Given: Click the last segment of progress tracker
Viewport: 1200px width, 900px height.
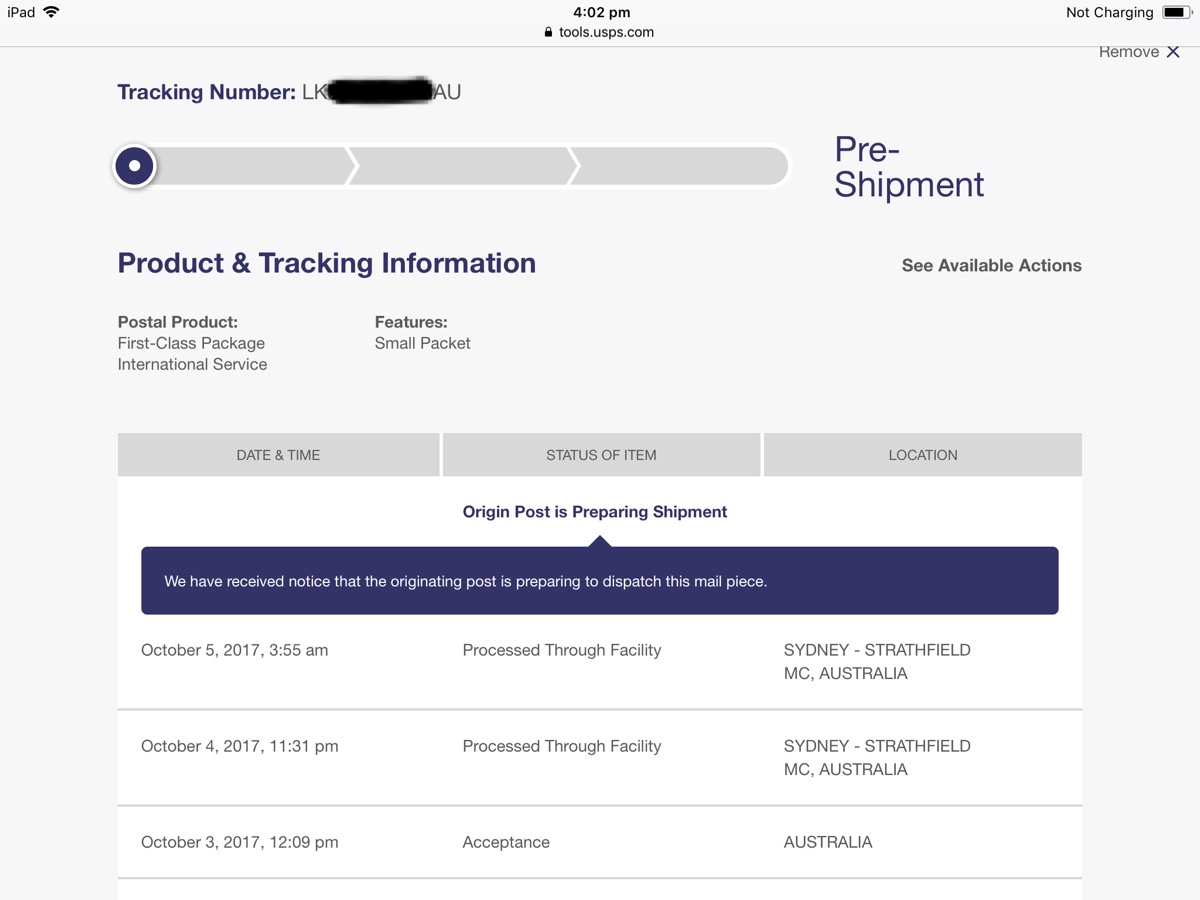Looking at the screenshot, I should [680, 166].
